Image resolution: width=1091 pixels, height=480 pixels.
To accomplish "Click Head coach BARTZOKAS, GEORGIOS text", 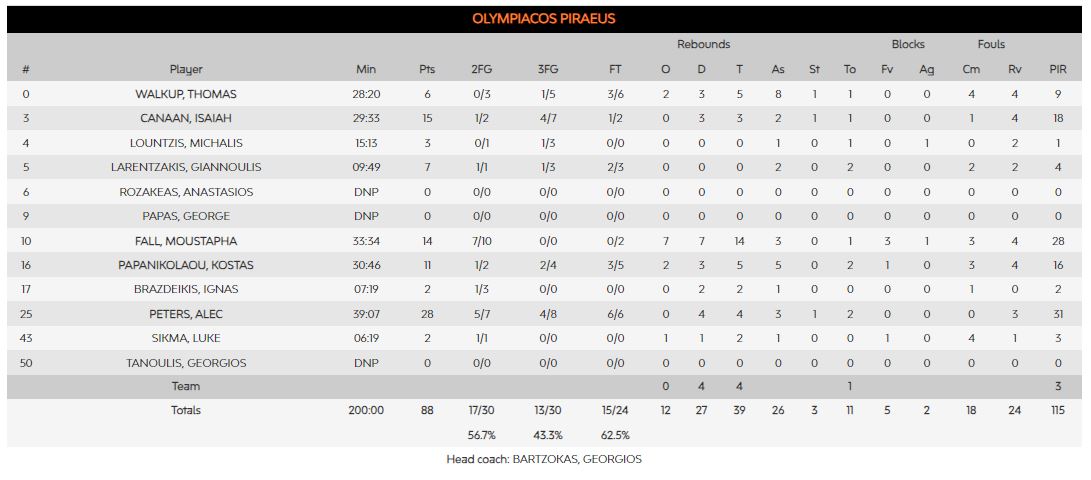I will [x=544, y=459].
